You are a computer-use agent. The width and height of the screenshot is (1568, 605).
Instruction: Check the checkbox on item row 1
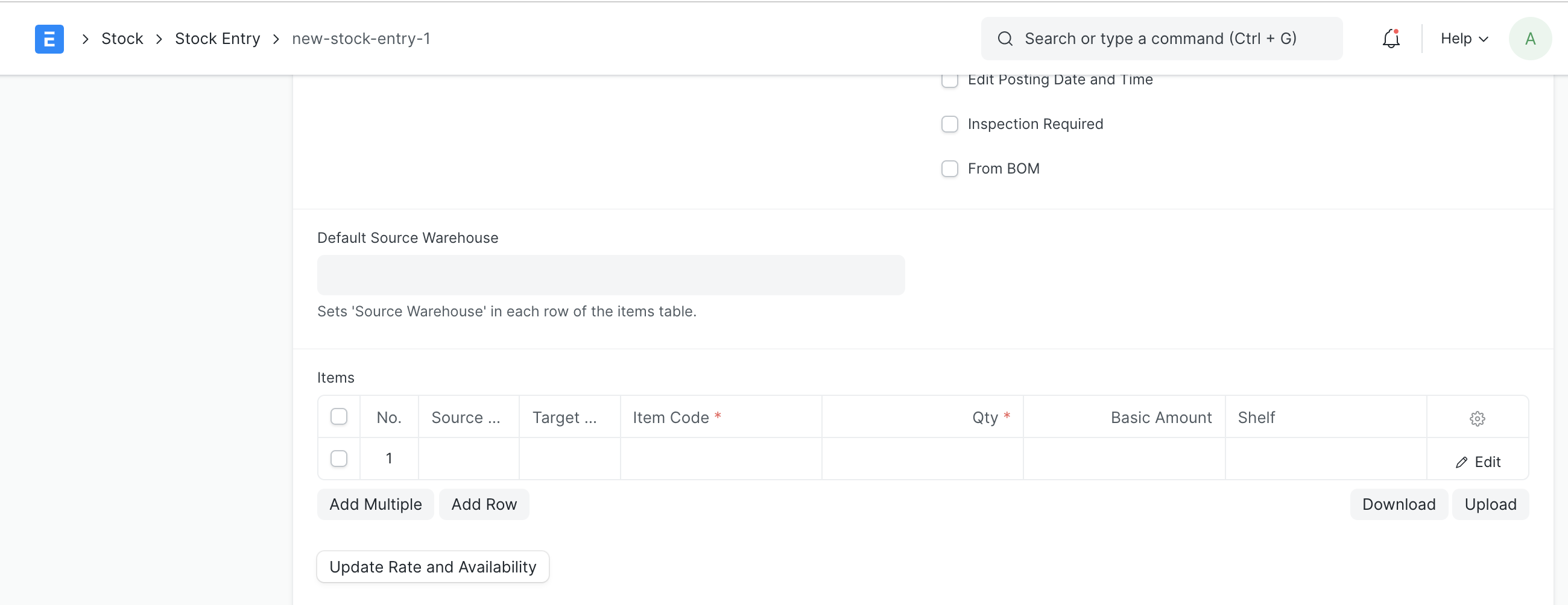tap(339, 459)
